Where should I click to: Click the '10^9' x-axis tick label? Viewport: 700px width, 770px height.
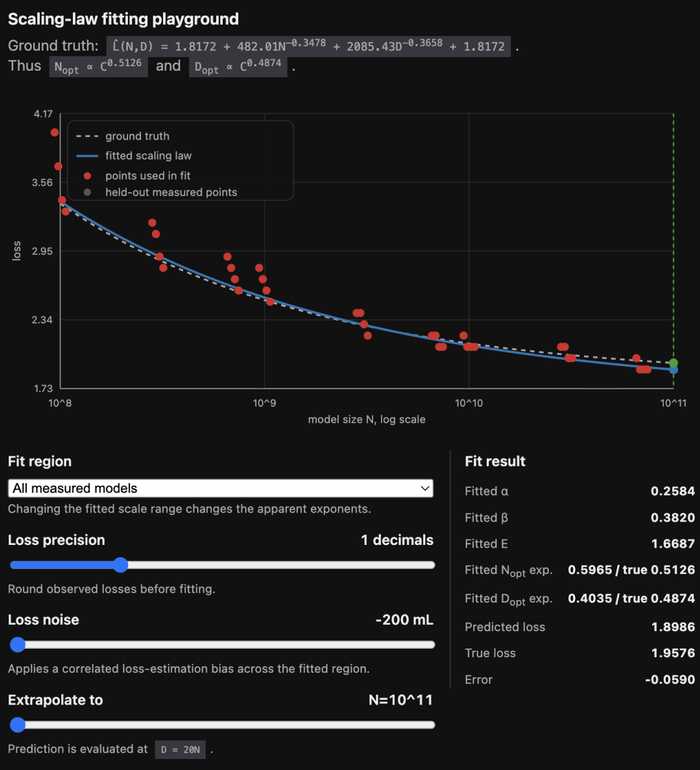(264, 403)
